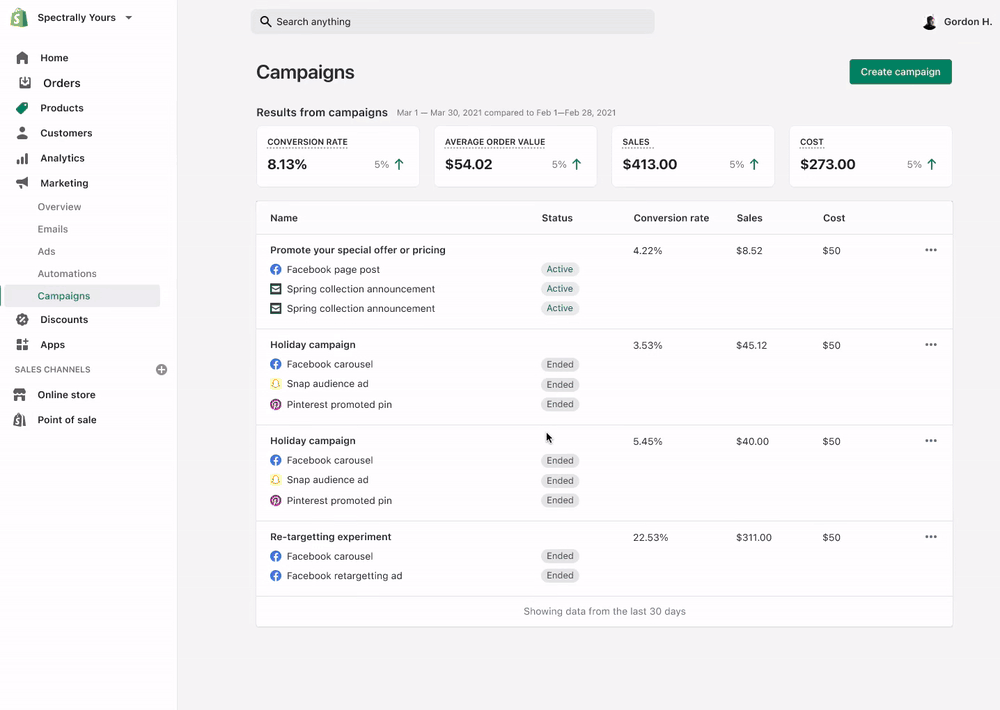Click the Orders inbox icon
1000x710 pixels.
[25, 82]
